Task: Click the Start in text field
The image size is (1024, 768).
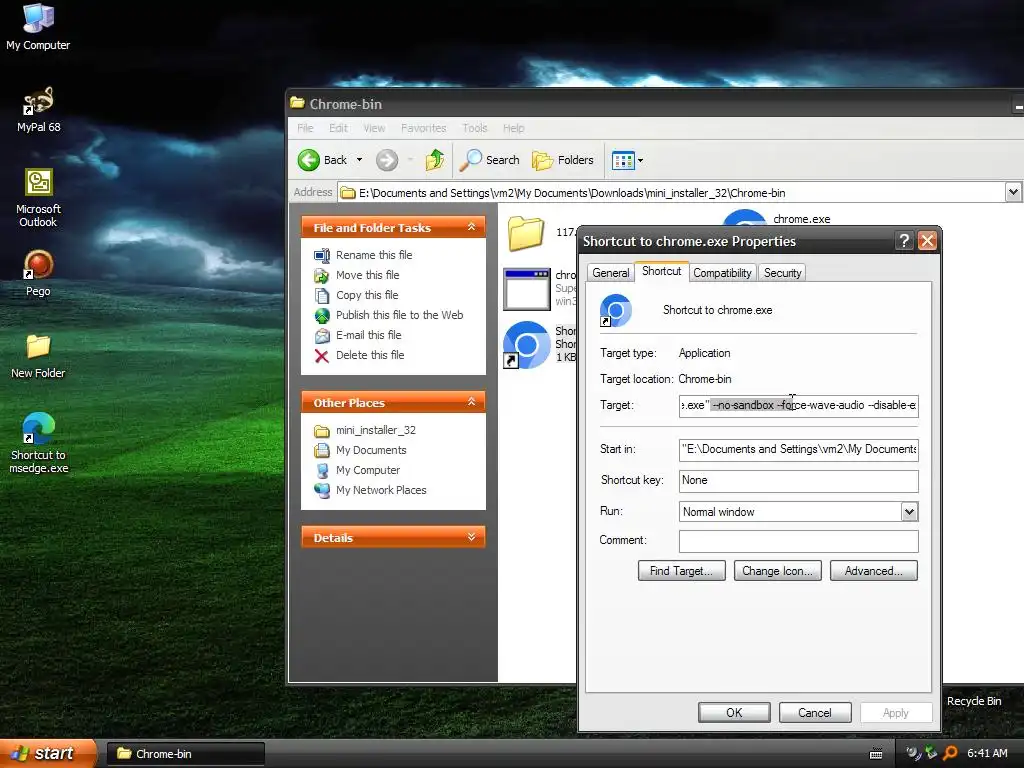Action: (x=799, y=449)
